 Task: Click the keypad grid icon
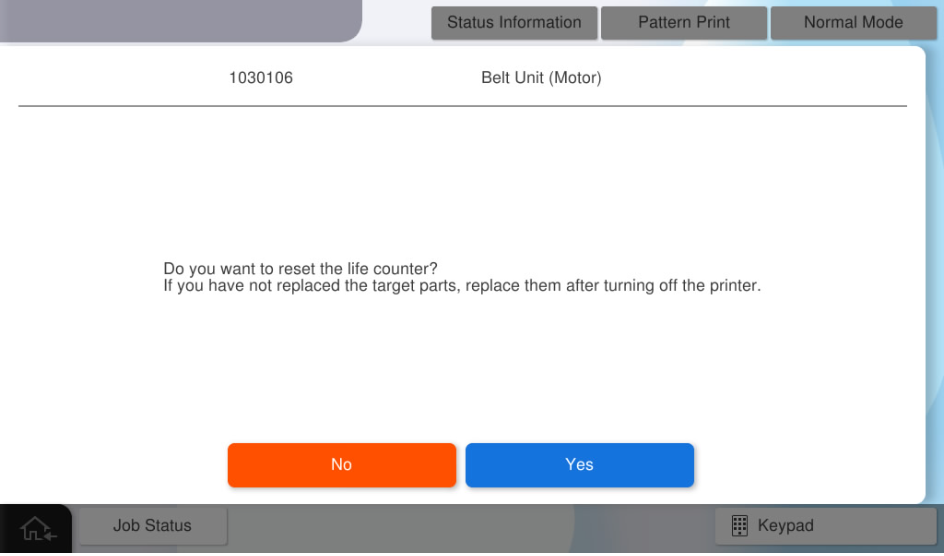click(740, 526)
